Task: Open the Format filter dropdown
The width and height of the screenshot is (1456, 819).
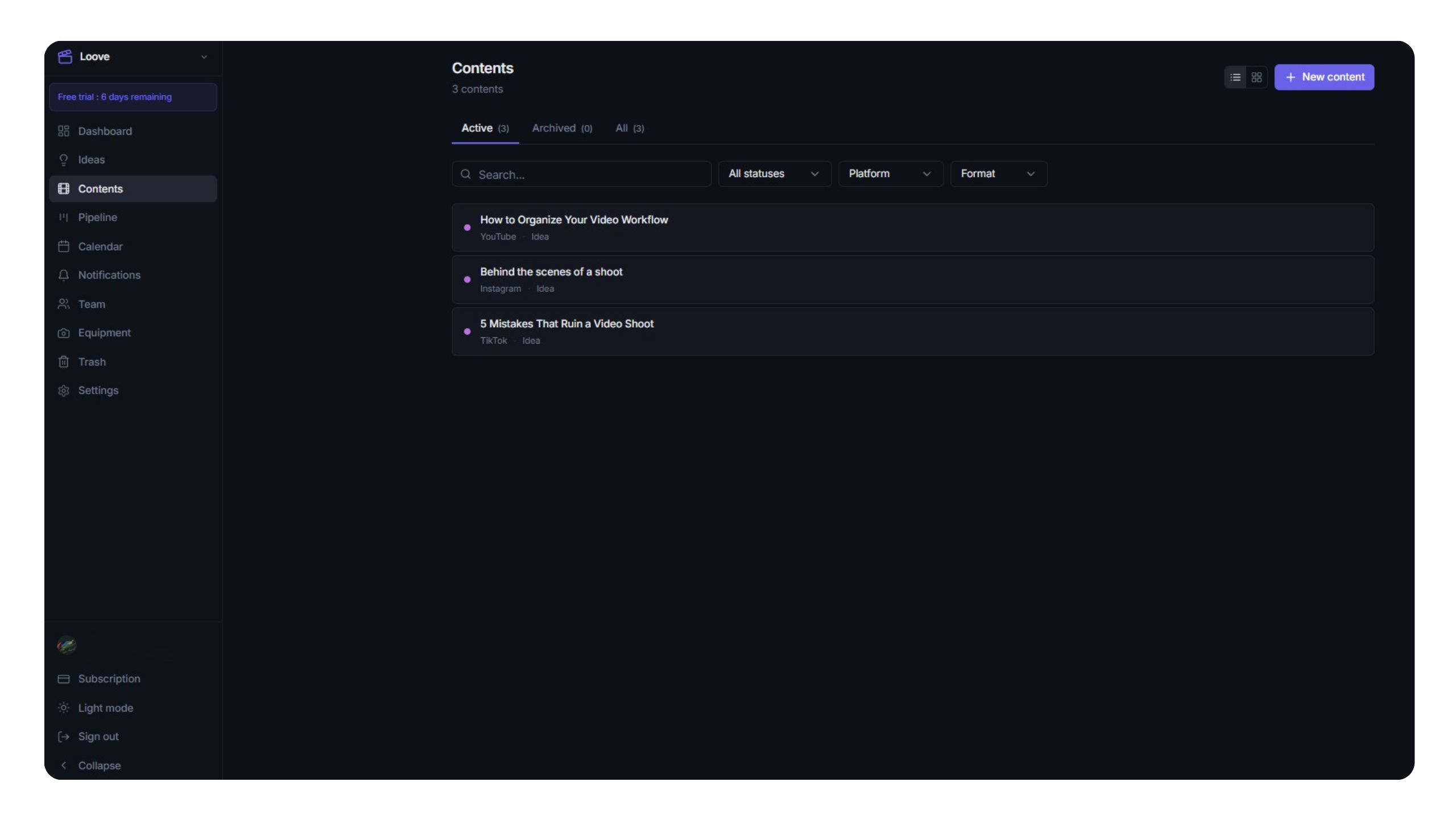Action: pyautogui.click(x=998, y=173)
